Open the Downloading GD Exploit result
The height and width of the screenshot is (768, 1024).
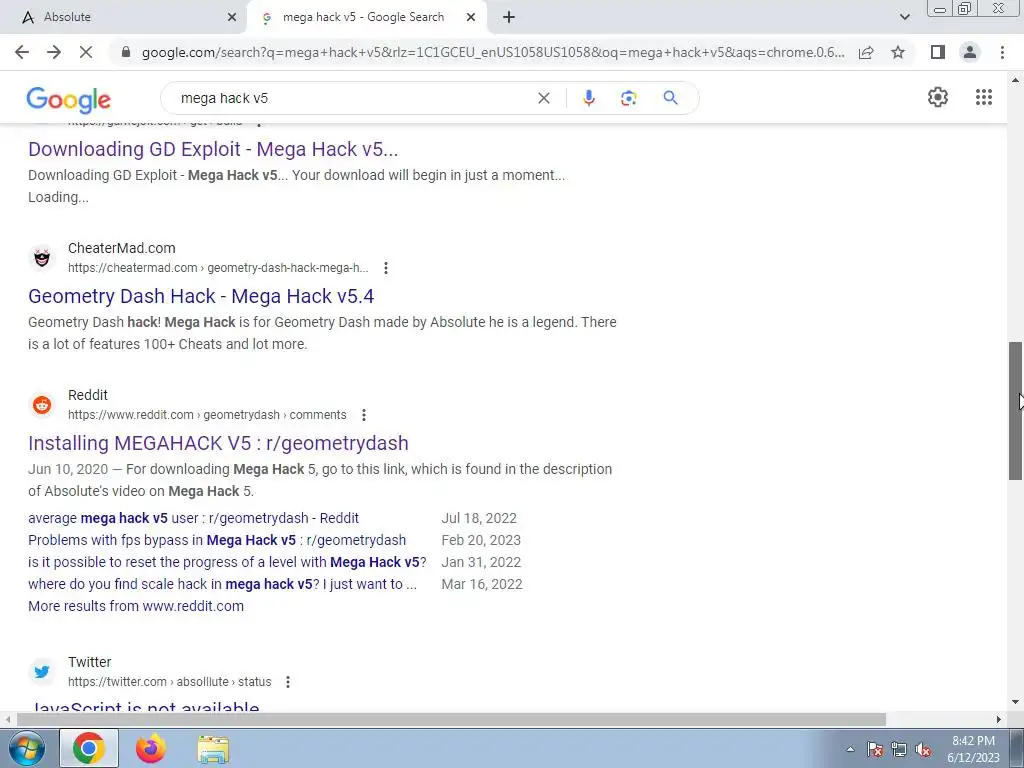[x=213, y=149]
